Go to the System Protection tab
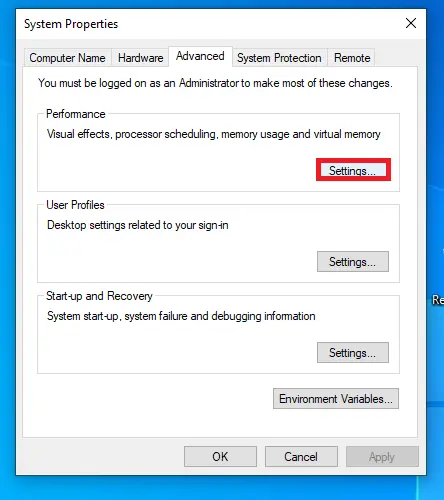This screenshot has height=500, width=444. click(279, 58)
